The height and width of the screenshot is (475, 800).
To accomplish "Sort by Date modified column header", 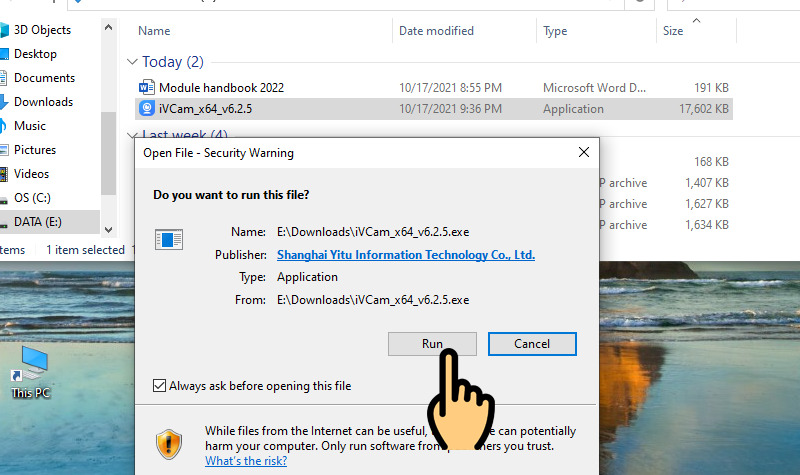I will 436,31.
